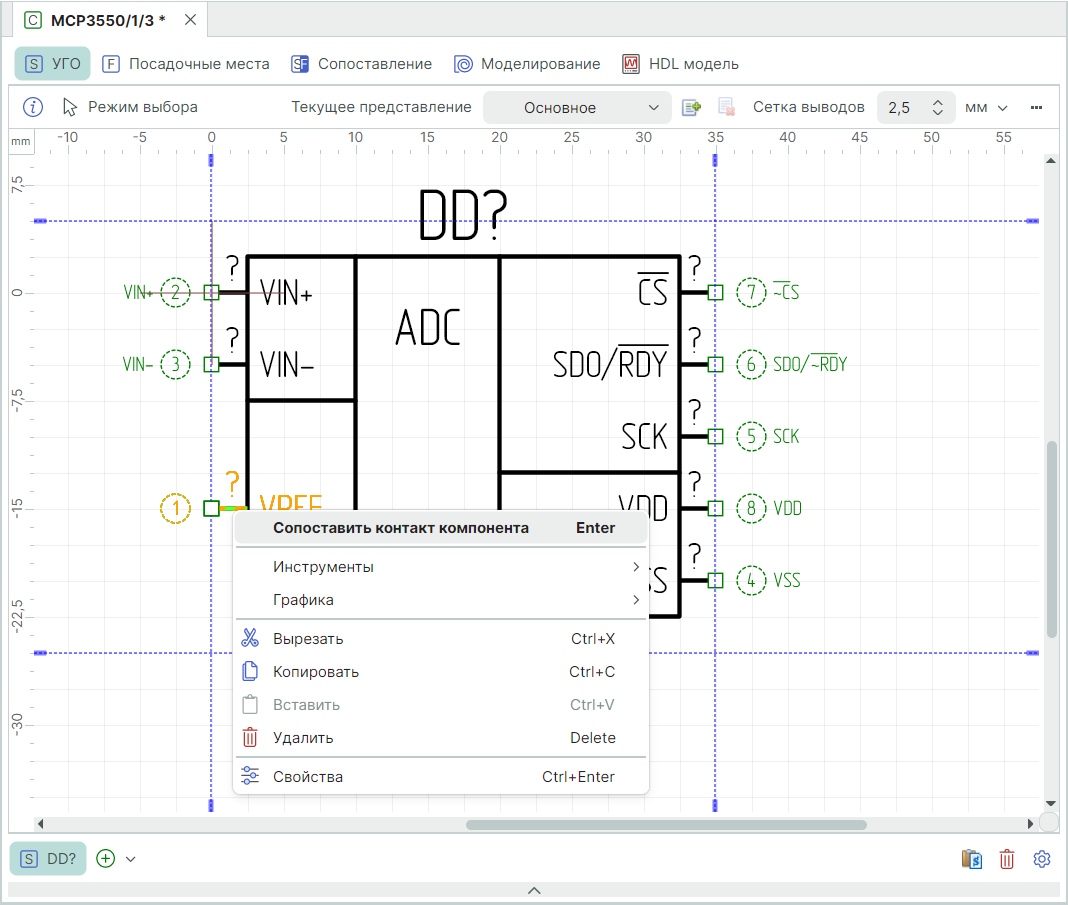Open the toolbar overflow menu
This screenshot has height=905, width=1068.
tap(1036, 107)
